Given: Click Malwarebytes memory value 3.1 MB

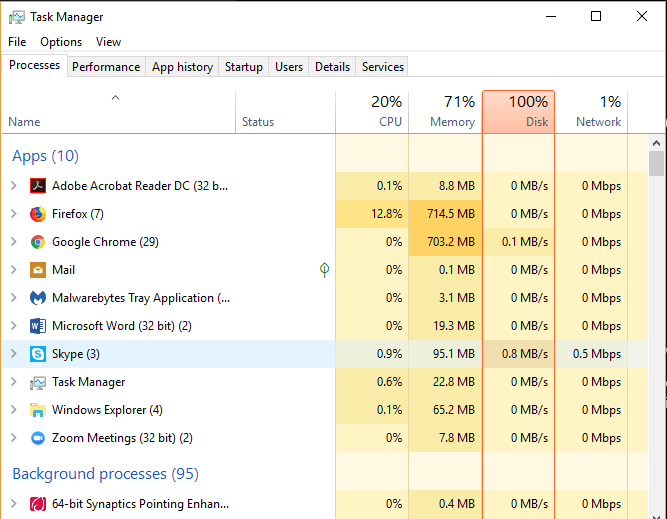Looking at the screenshot, I should pos(456,298).
